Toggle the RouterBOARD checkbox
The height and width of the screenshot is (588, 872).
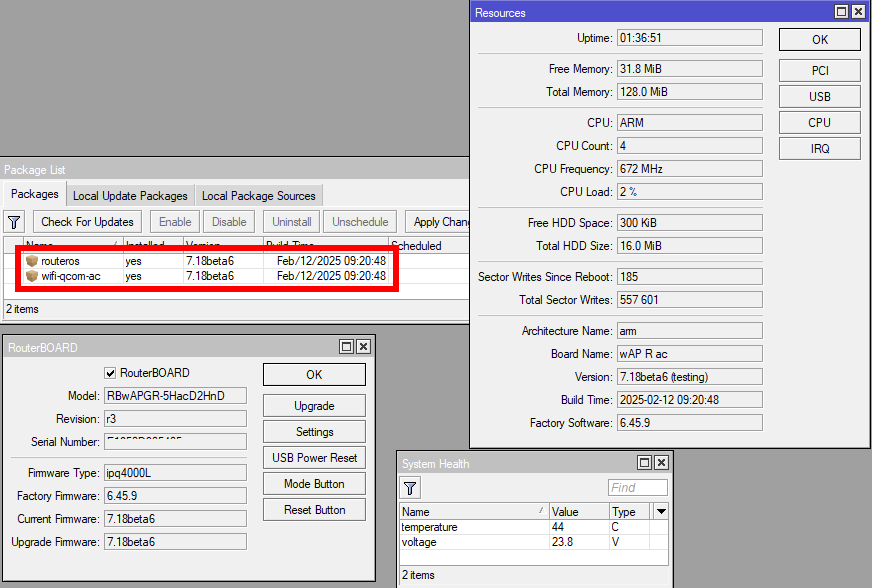coord(110,373)
